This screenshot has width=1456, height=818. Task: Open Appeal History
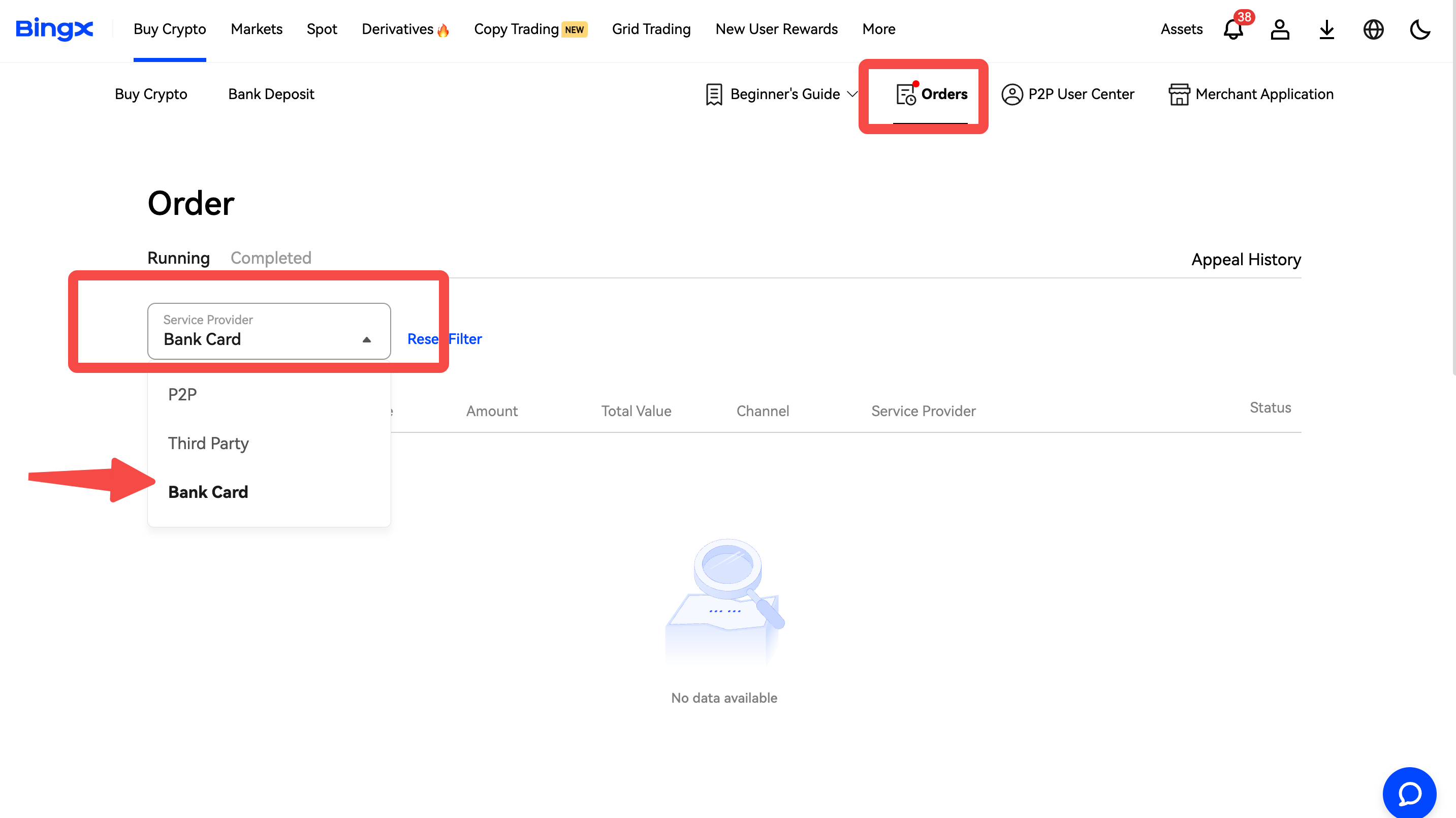tap(1246, 260)
